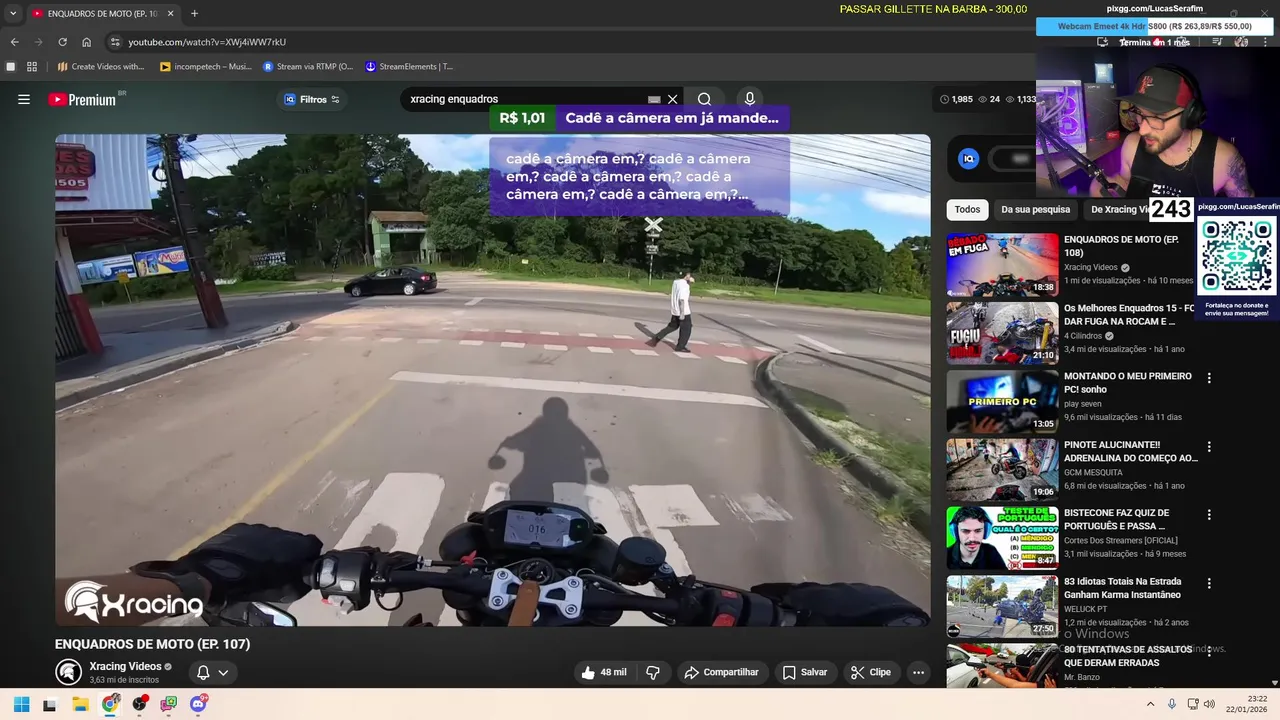The image size is (1280, 720).
Task: Click the 'PINOTE ALUCINANTE!!' video title
Action: 1131,451
